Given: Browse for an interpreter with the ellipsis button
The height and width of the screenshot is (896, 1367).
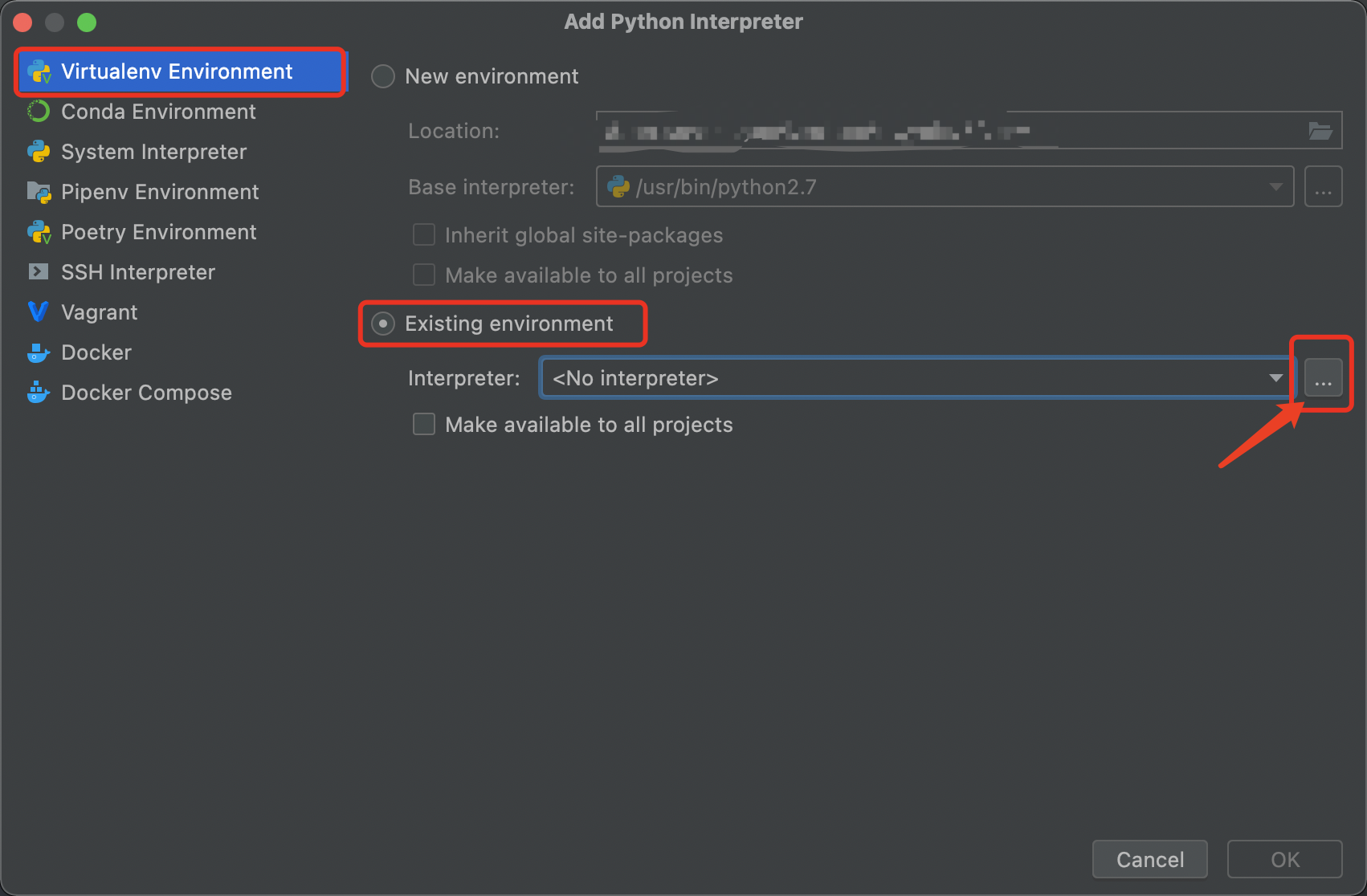Looking at the screenshot, I should (x=1323, y=377).
